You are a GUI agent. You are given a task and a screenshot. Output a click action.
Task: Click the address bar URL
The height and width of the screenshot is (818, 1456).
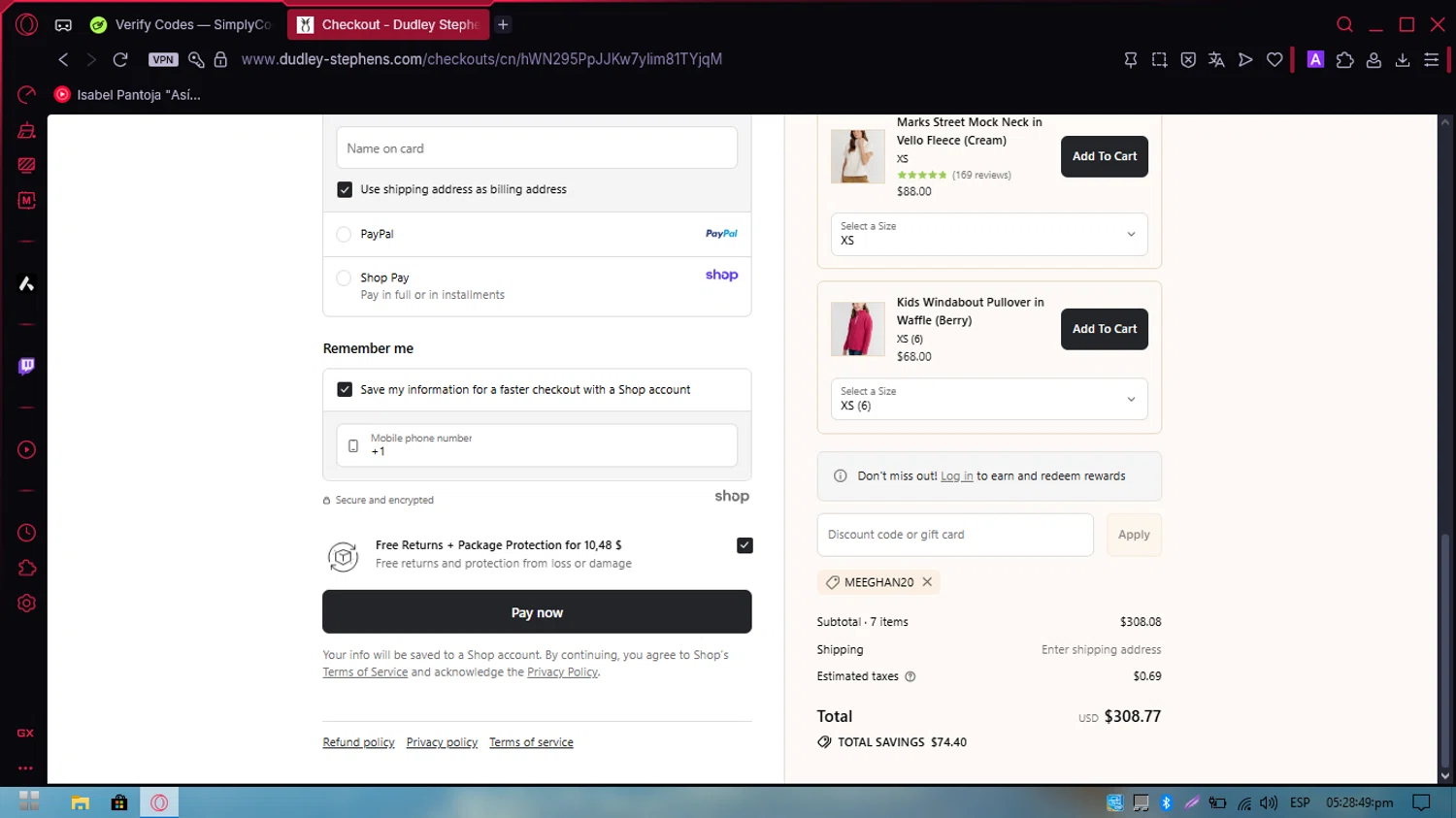pyautogui.click(x=481, y=59)
